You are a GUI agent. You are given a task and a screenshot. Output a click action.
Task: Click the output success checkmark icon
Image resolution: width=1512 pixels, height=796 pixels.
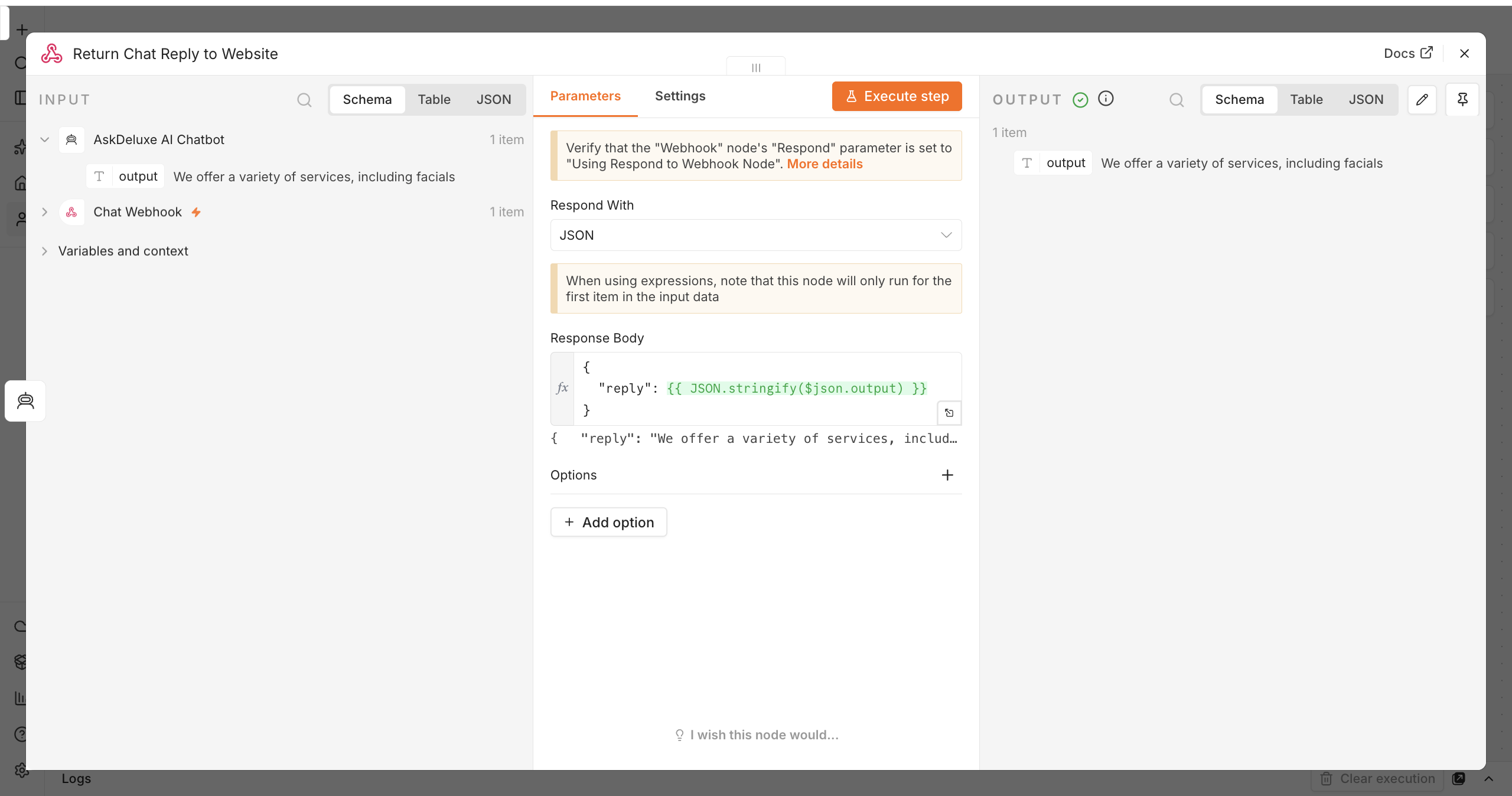coord(1080,100)
